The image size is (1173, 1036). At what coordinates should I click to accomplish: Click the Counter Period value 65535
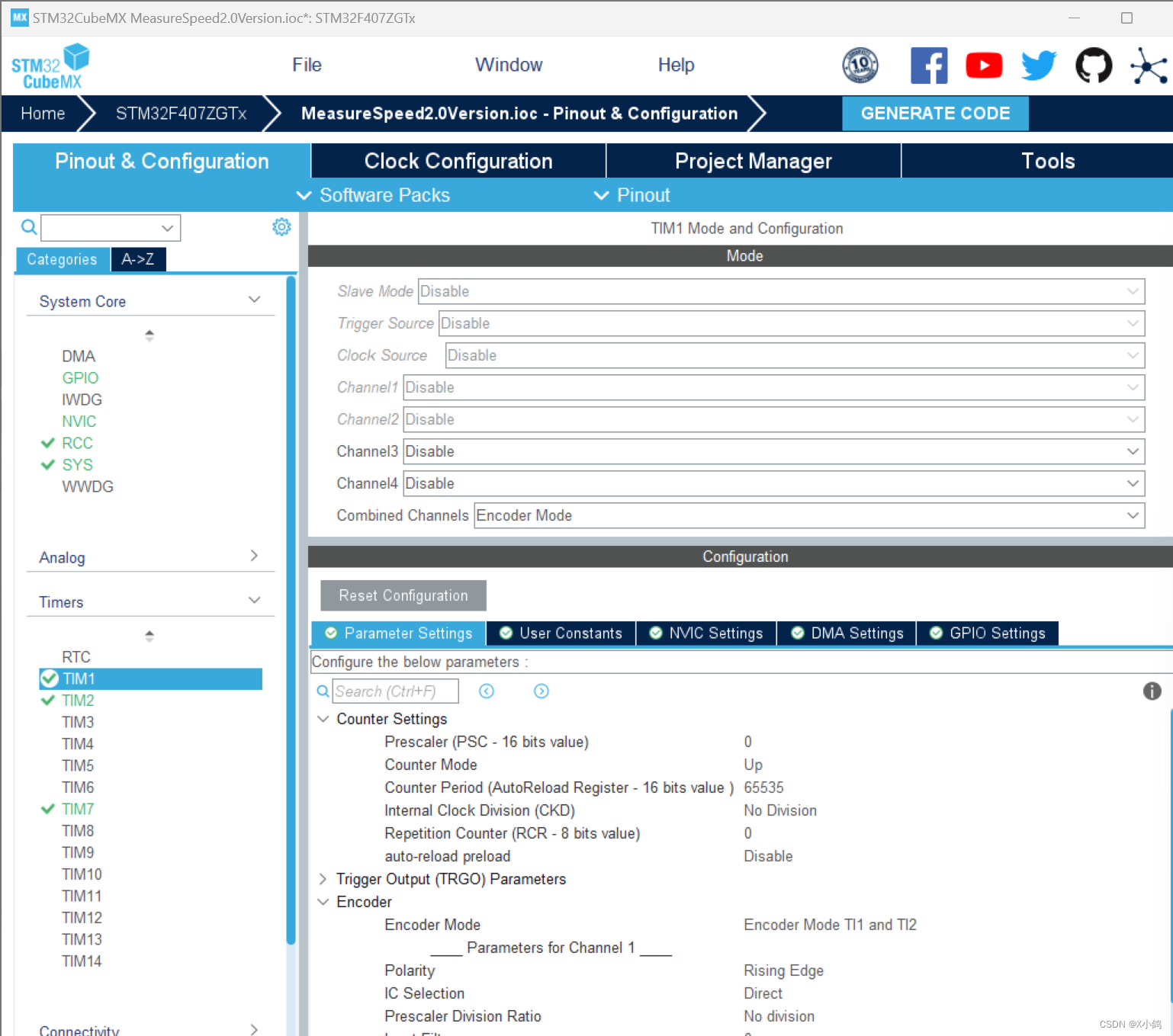point(763,787)
